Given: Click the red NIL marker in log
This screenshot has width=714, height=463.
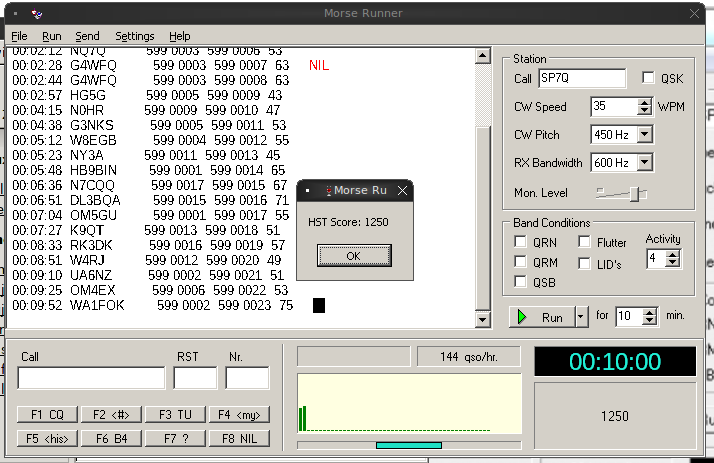Looking at the screenshot, I should click(x=319, y=66).
